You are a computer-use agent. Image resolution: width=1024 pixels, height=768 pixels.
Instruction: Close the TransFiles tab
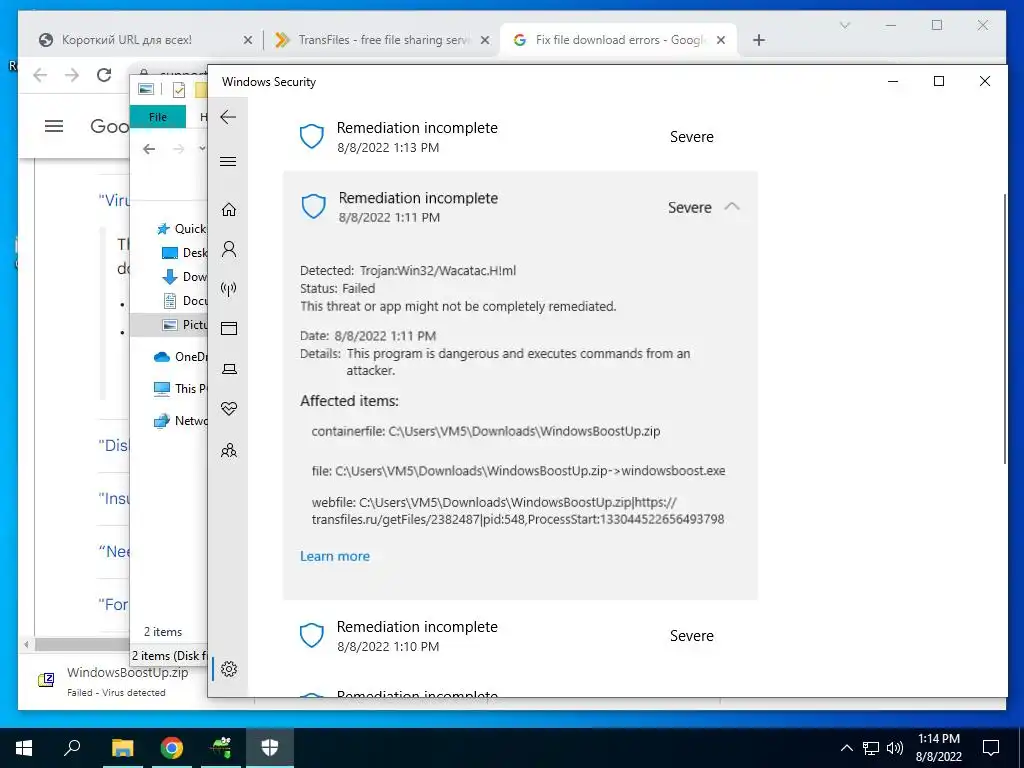coord(485,40)
